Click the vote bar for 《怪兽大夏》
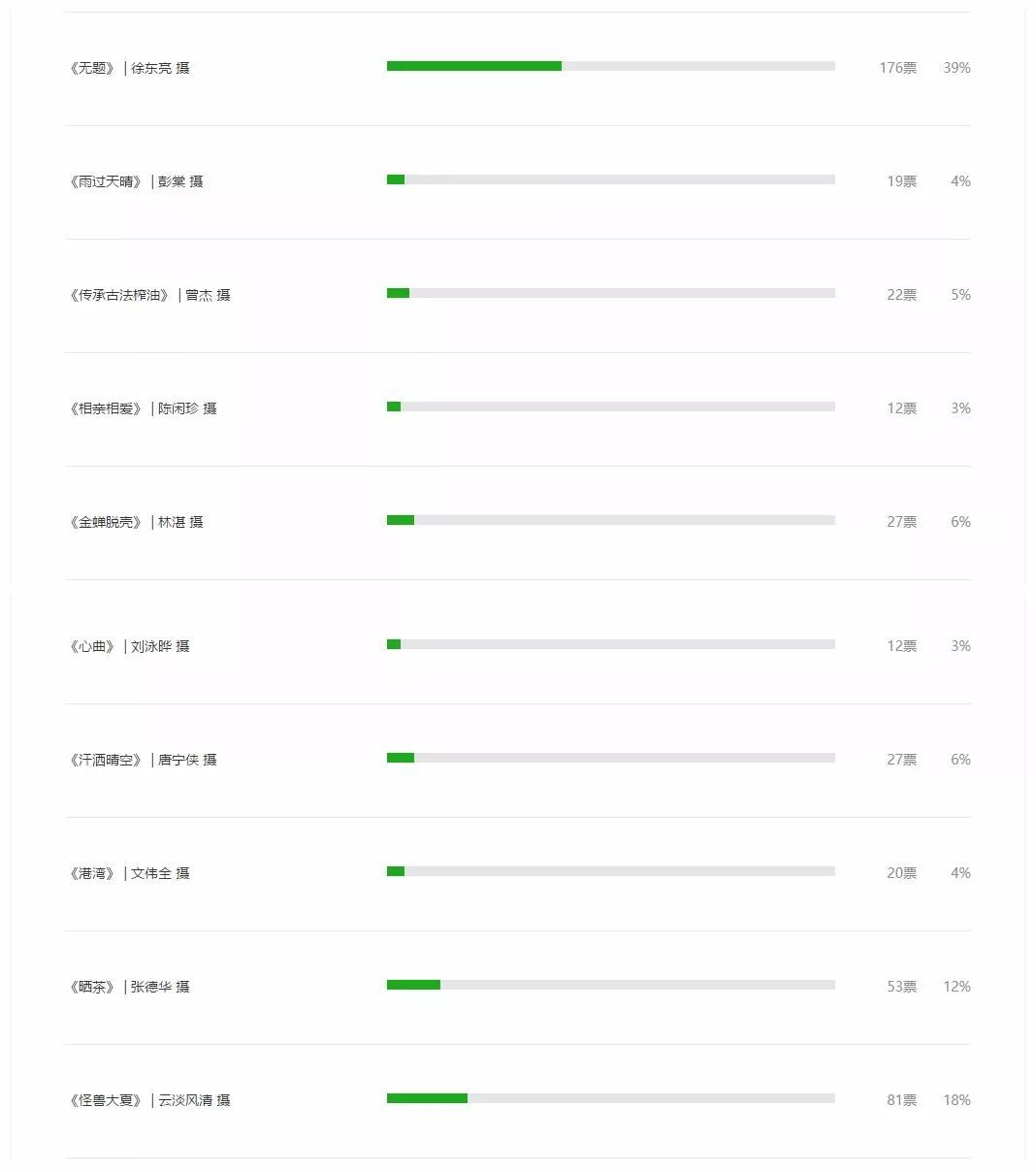 point(611,1098)
